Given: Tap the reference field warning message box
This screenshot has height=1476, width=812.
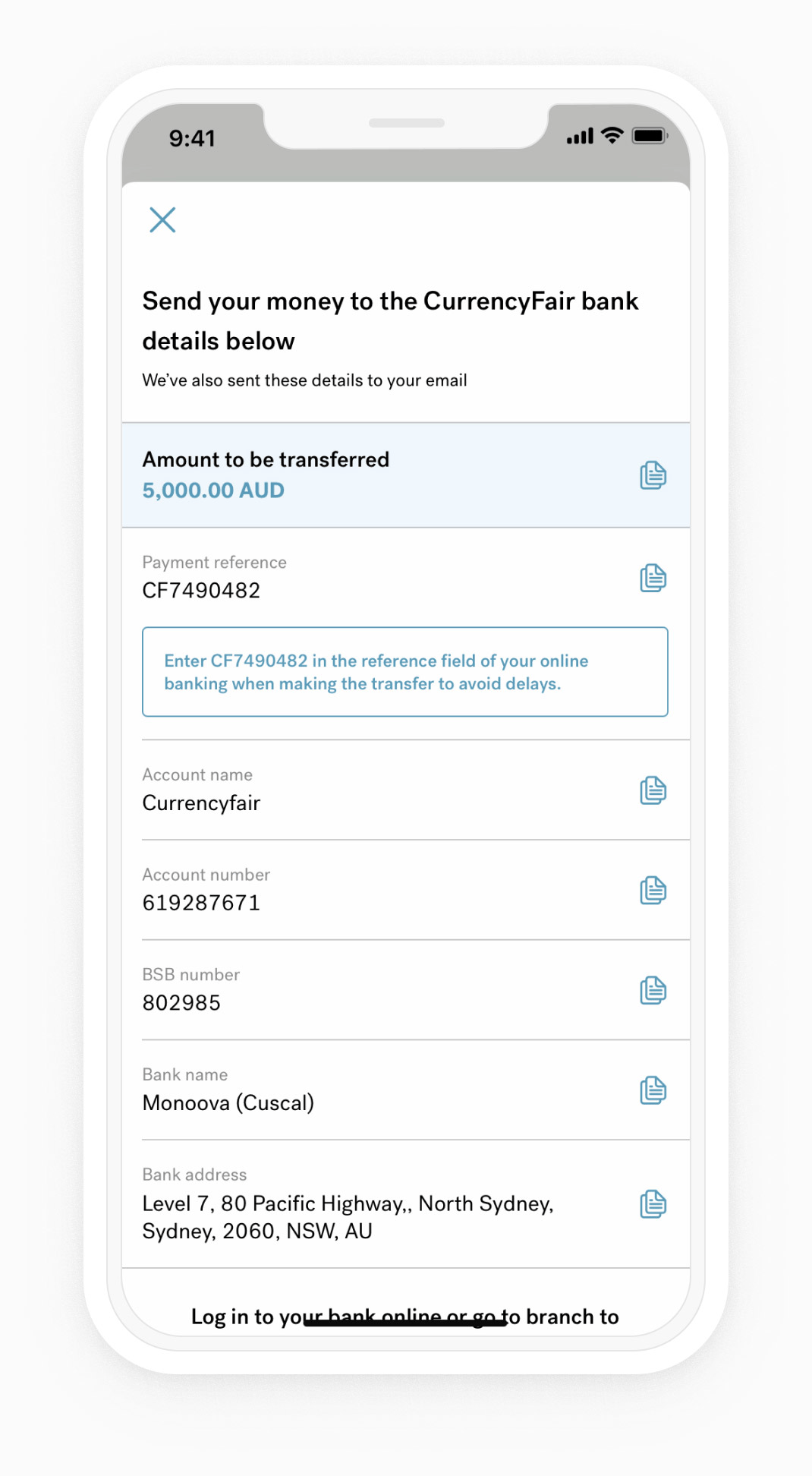Looking at the screenshot, I should tap(404, 672).
